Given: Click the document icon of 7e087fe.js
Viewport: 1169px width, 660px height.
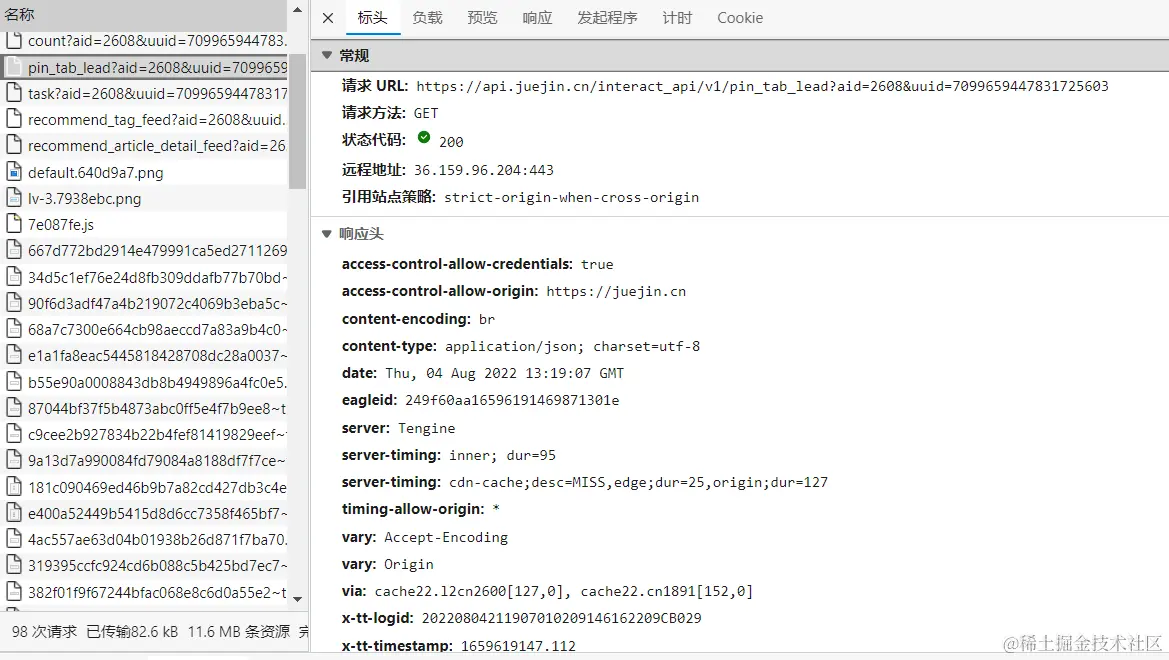Looking at the screenshot, I should click(13, 224).
